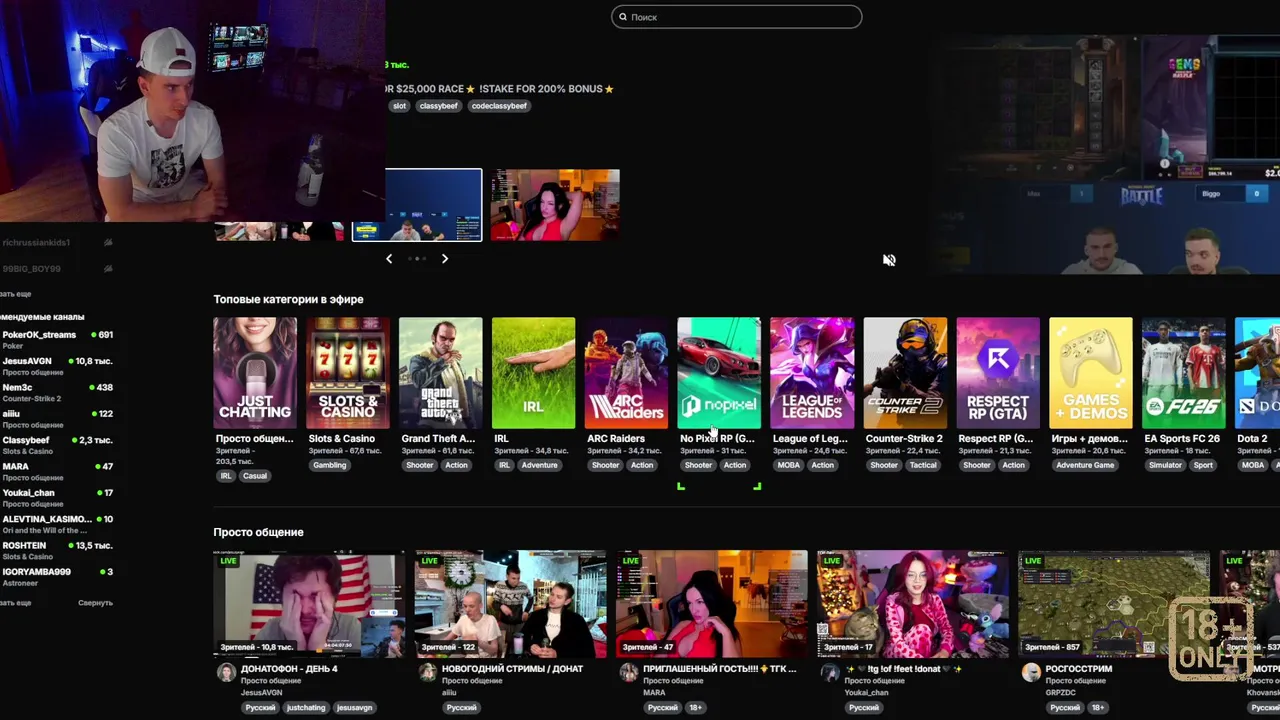Open MARA avatar under ПРИГЛАШЕННЫЙ ГОСТЬ stream

[x=628, y=673]
